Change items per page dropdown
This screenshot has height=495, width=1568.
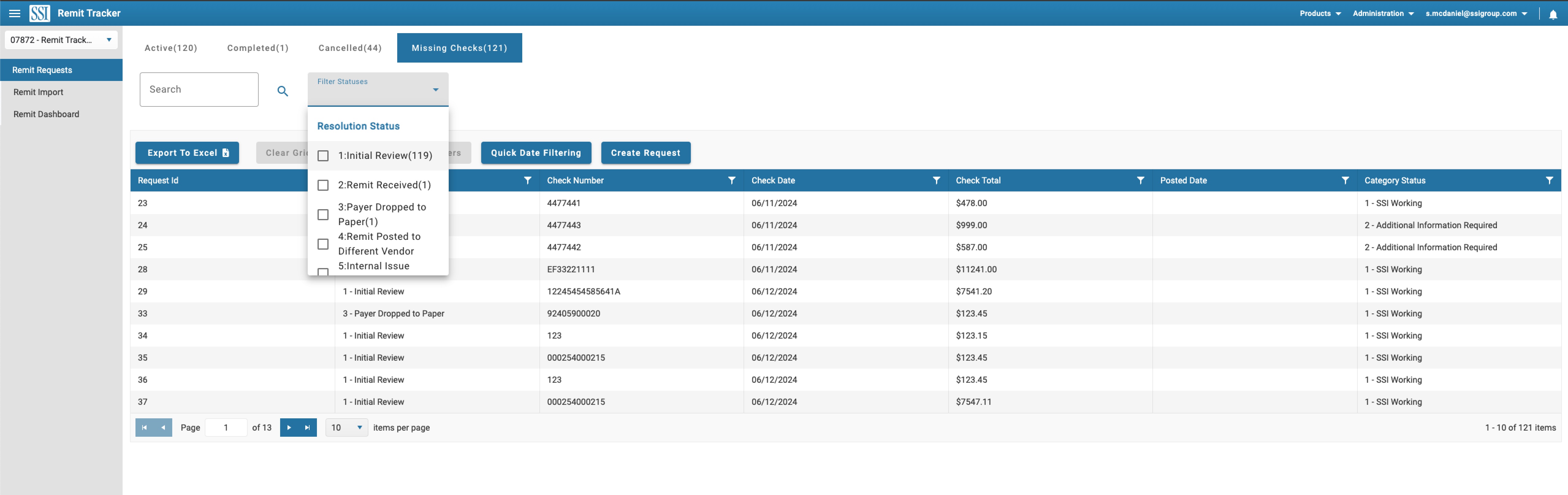pos(346,428)
